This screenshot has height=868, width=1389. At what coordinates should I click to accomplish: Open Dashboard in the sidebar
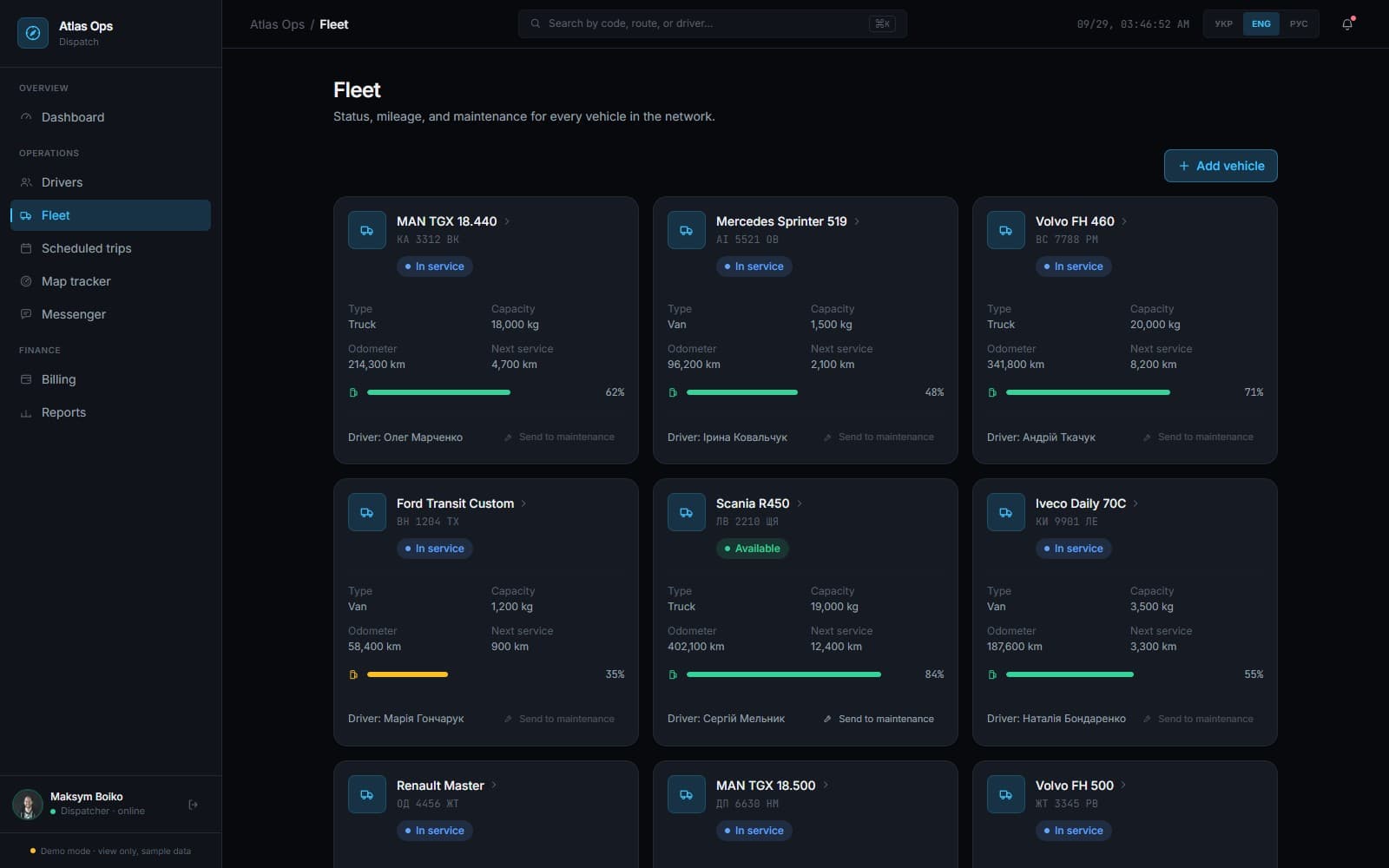110,117
